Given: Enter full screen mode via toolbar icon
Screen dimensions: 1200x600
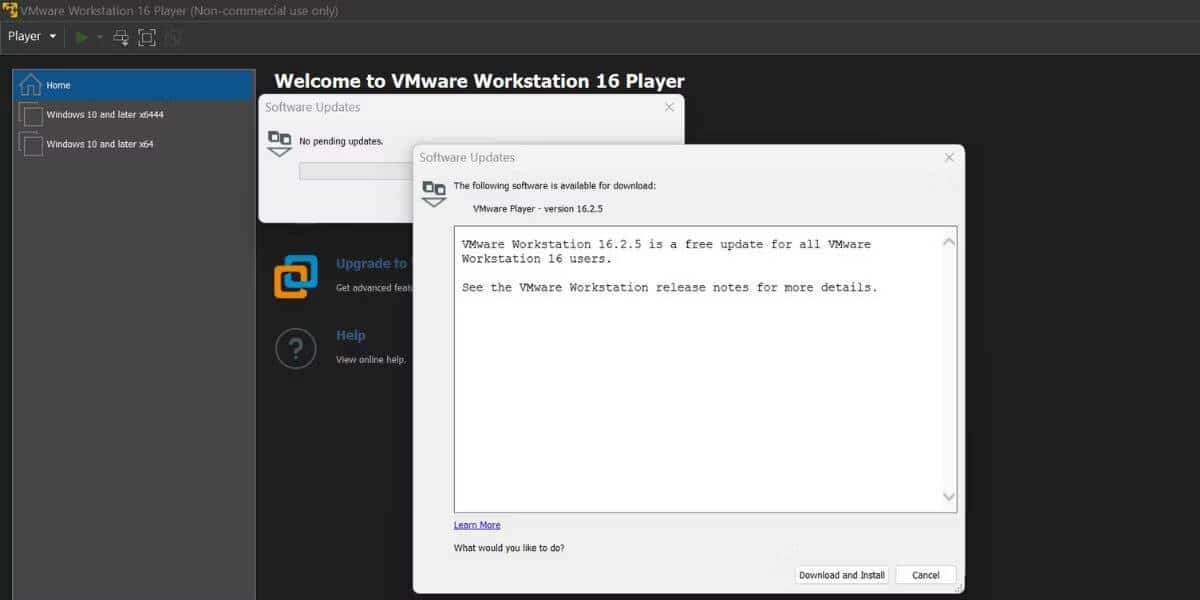Looking at the screenshot, I should pyautogui.click(x=146, y=36).
